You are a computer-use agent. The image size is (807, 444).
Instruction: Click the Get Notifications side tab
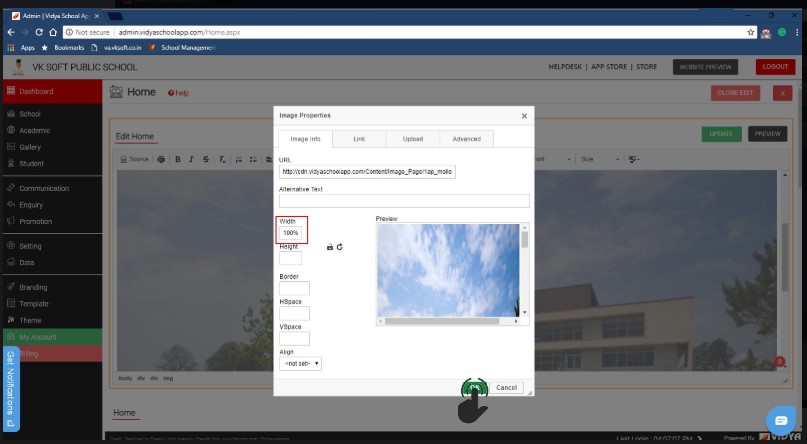click(11, 389)
